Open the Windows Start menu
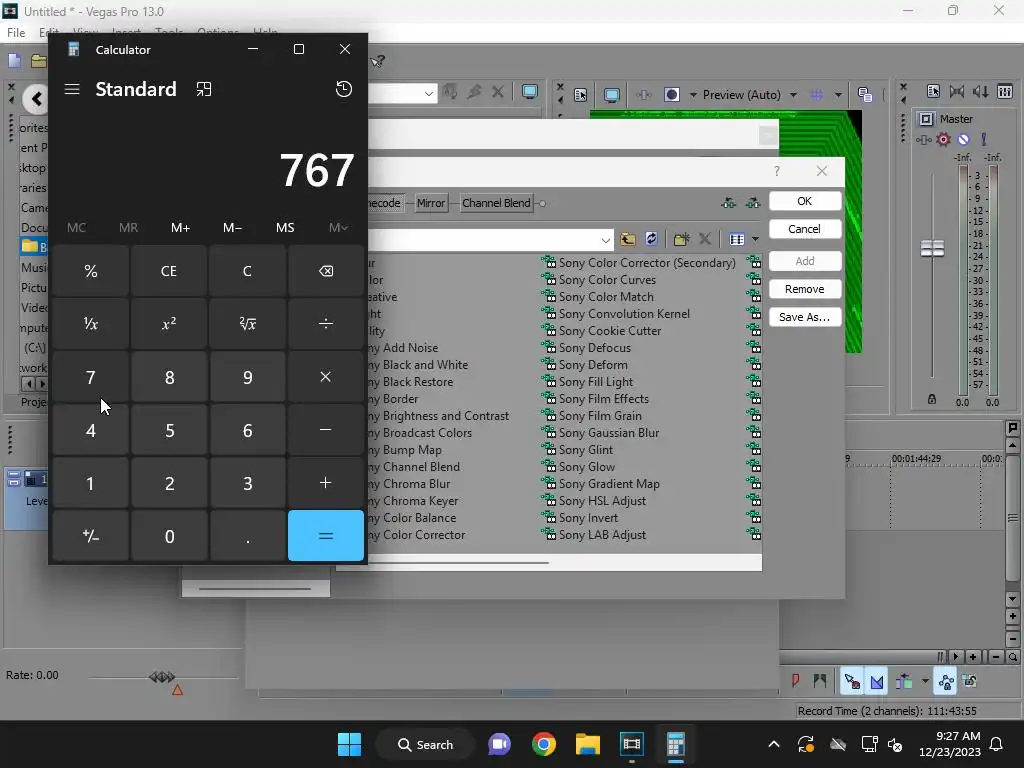The width and height of the screenshot is (1024, 768). coord(349,744)
